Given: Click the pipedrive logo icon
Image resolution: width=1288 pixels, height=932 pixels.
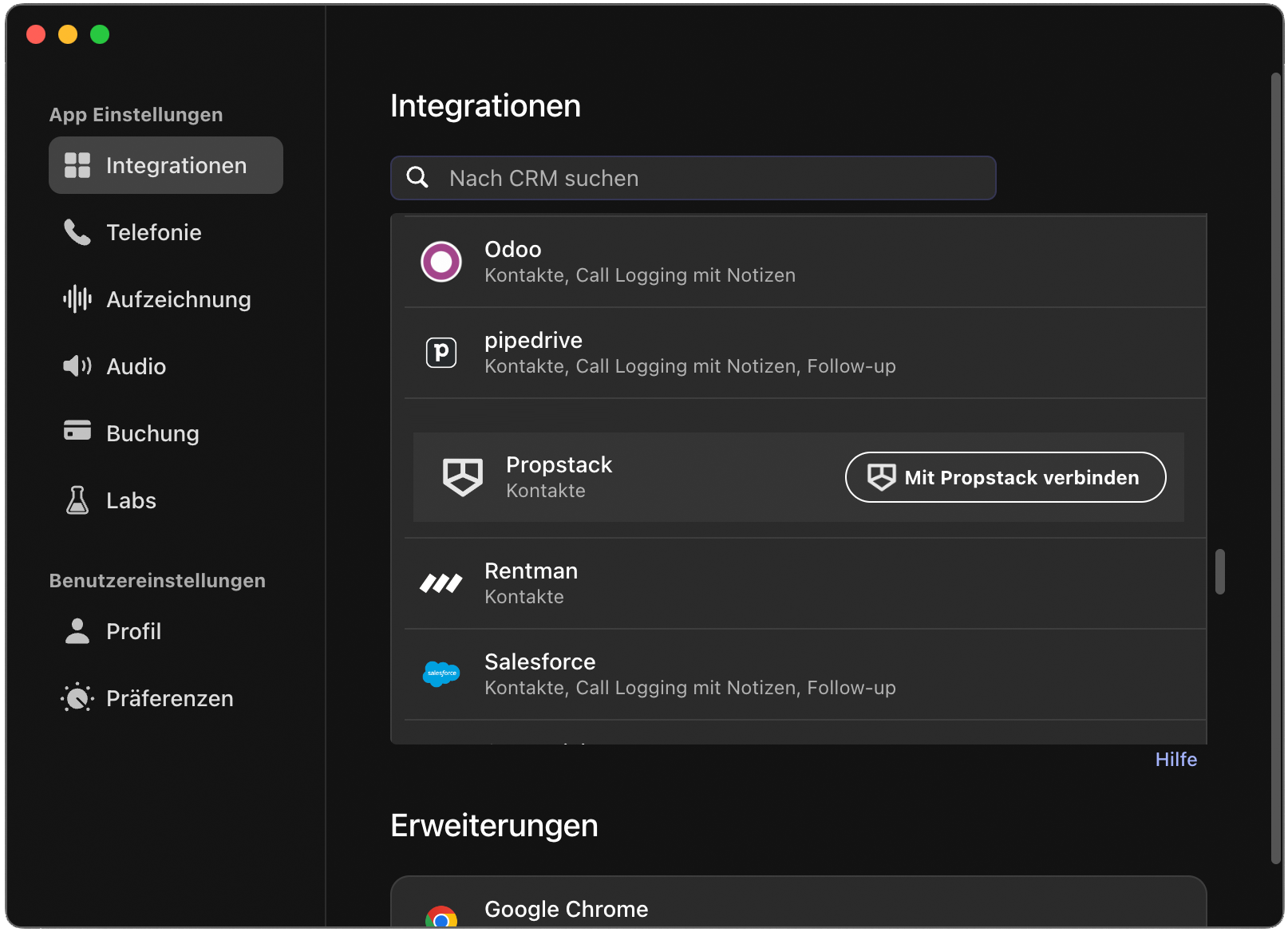Looking at the screenshot, I should (x=441, y=353).
